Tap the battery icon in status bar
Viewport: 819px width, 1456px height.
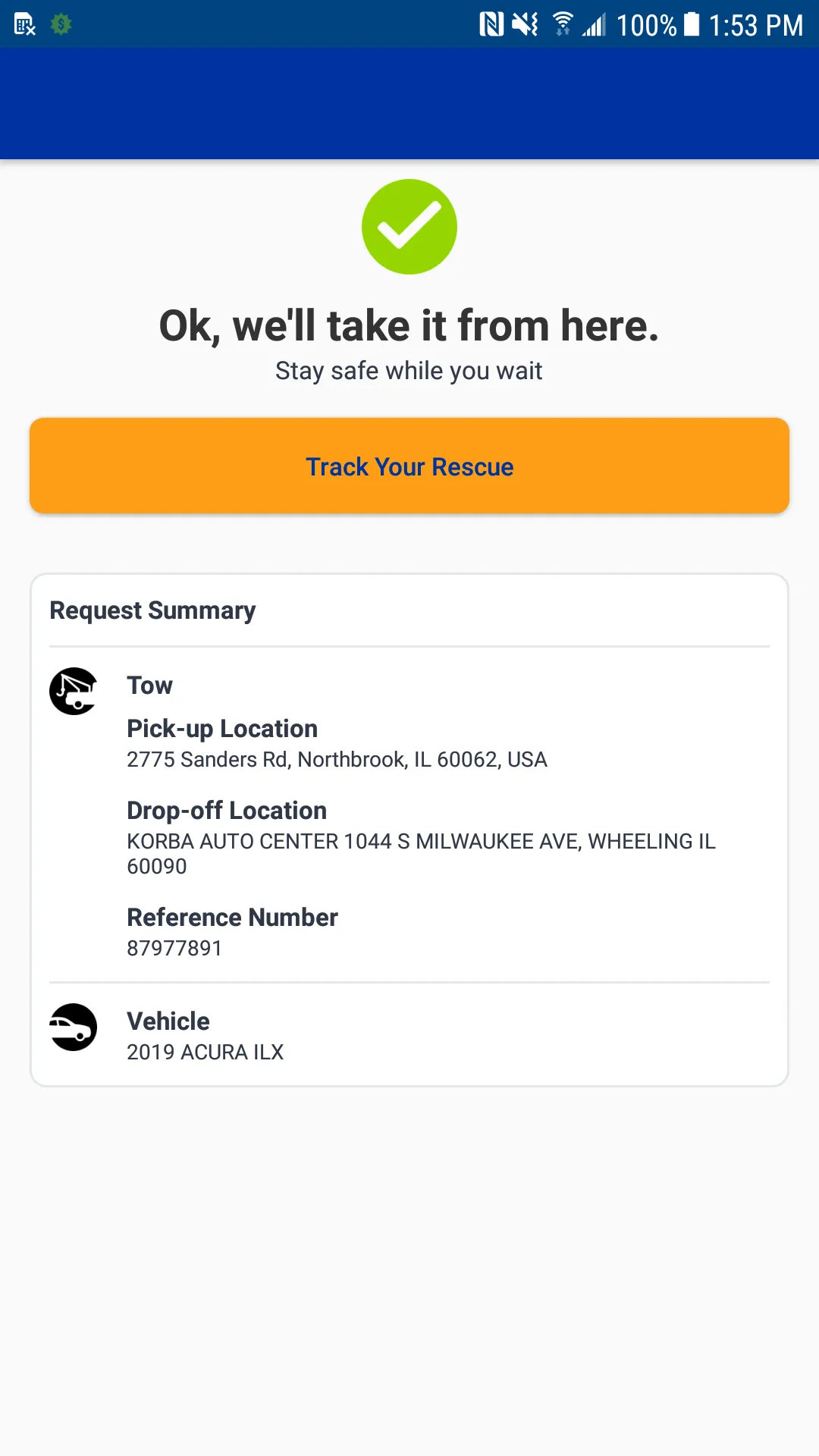[692, 25]
